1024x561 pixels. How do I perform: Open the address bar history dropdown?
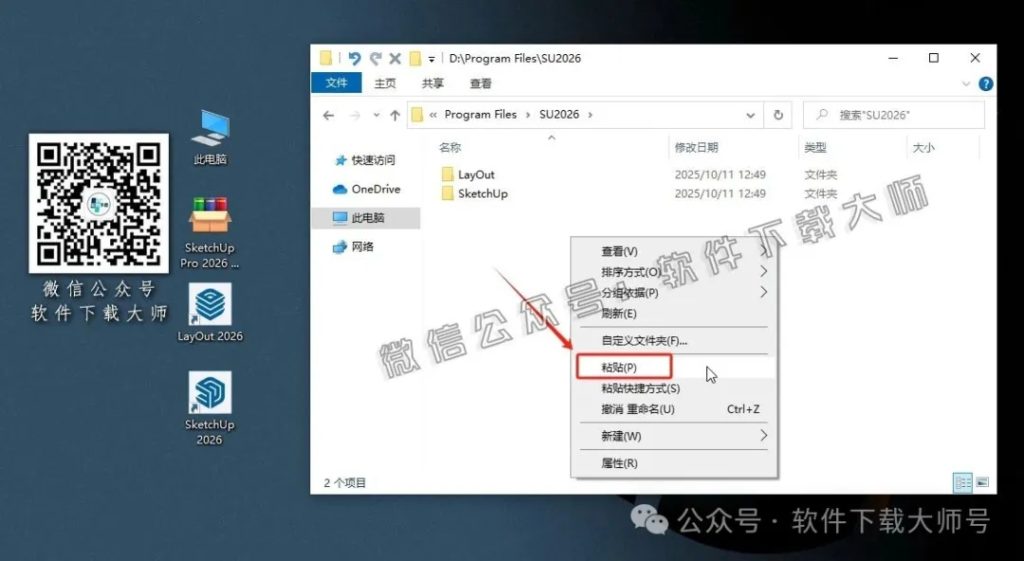[750, 115]
